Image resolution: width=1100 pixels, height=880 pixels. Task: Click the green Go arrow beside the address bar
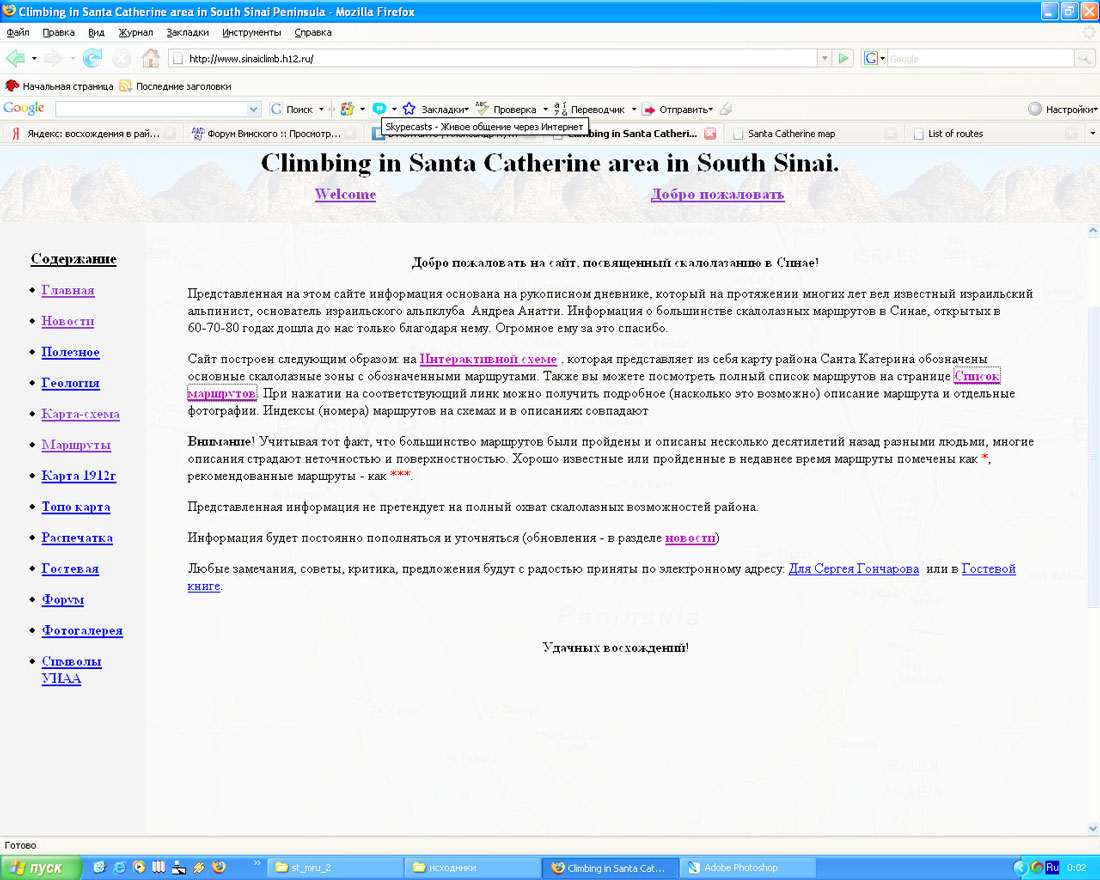click(844, 58)
